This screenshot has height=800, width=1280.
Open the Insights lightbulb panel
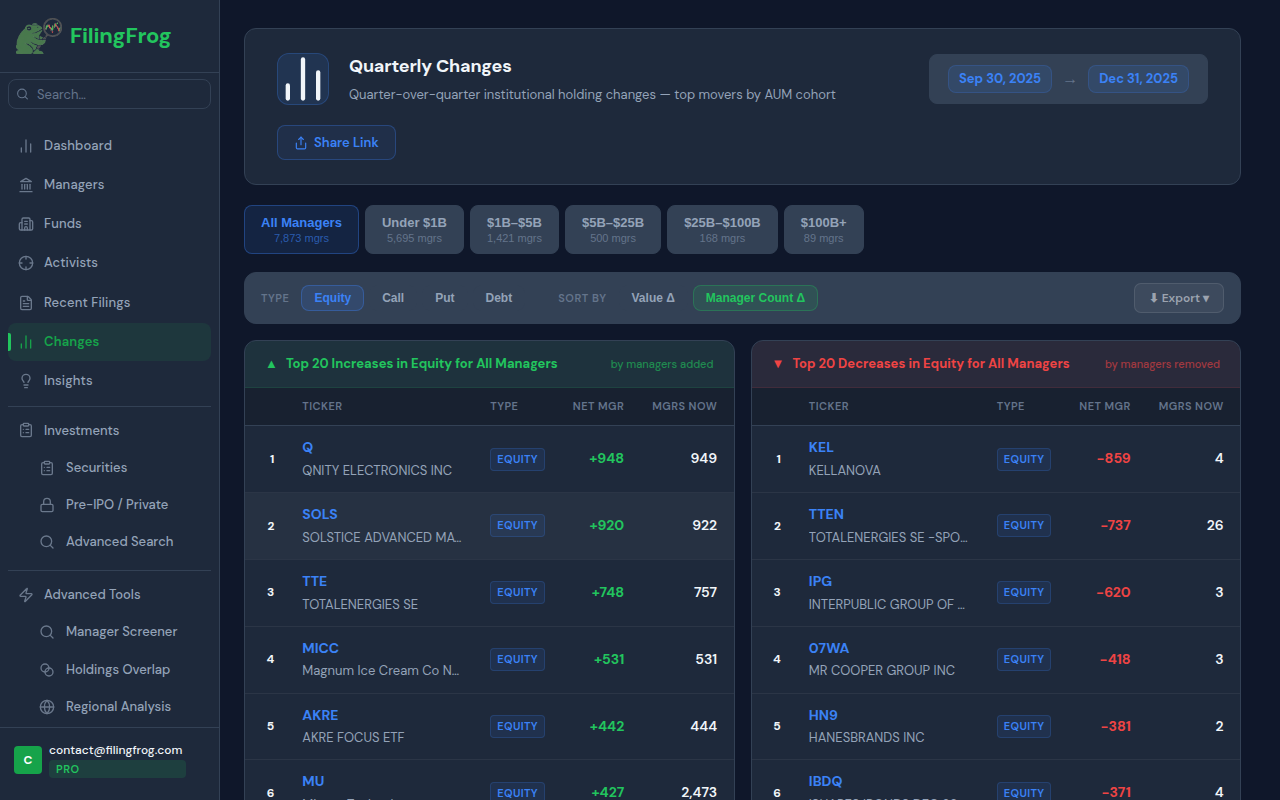point(67,380)
